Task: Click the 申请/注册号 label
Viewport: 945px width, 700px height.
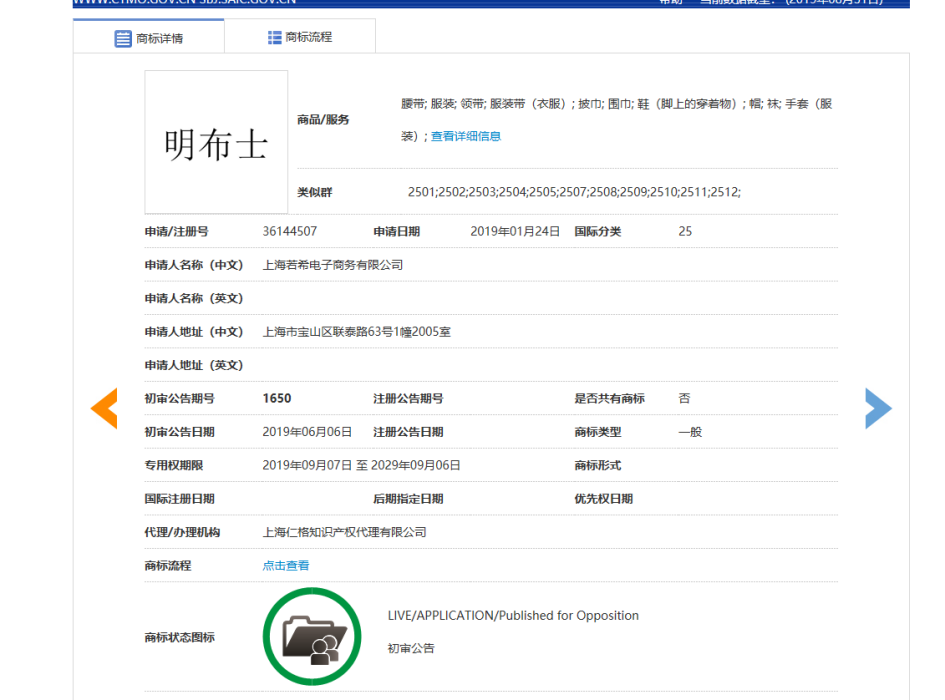Action: click(176, 232)
